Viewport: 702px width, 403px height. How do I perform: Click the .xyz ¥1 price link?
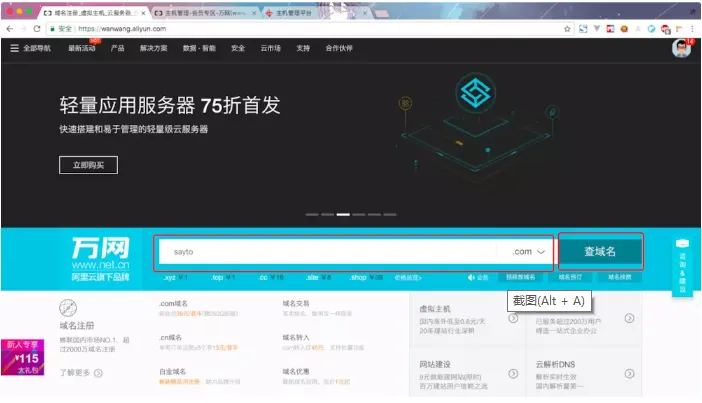pyautogui.click(x=175, y=278)
